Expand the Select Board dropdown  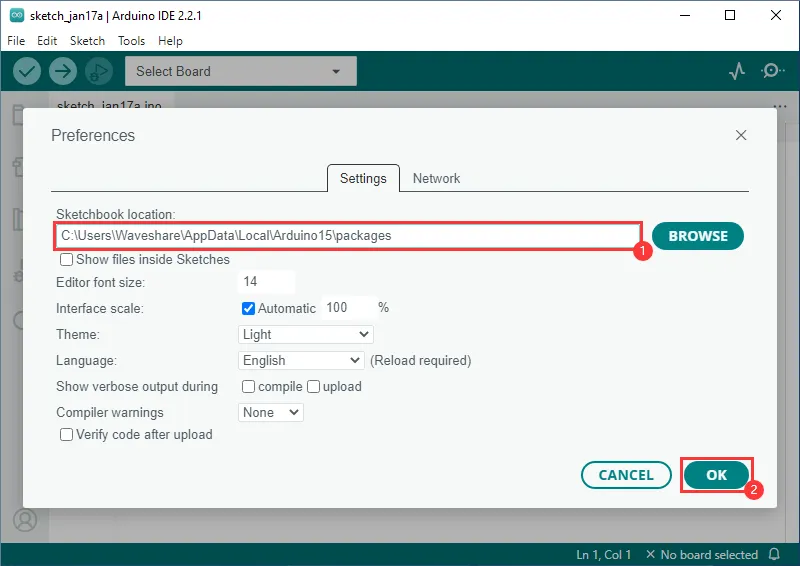(x=240, y=71)
